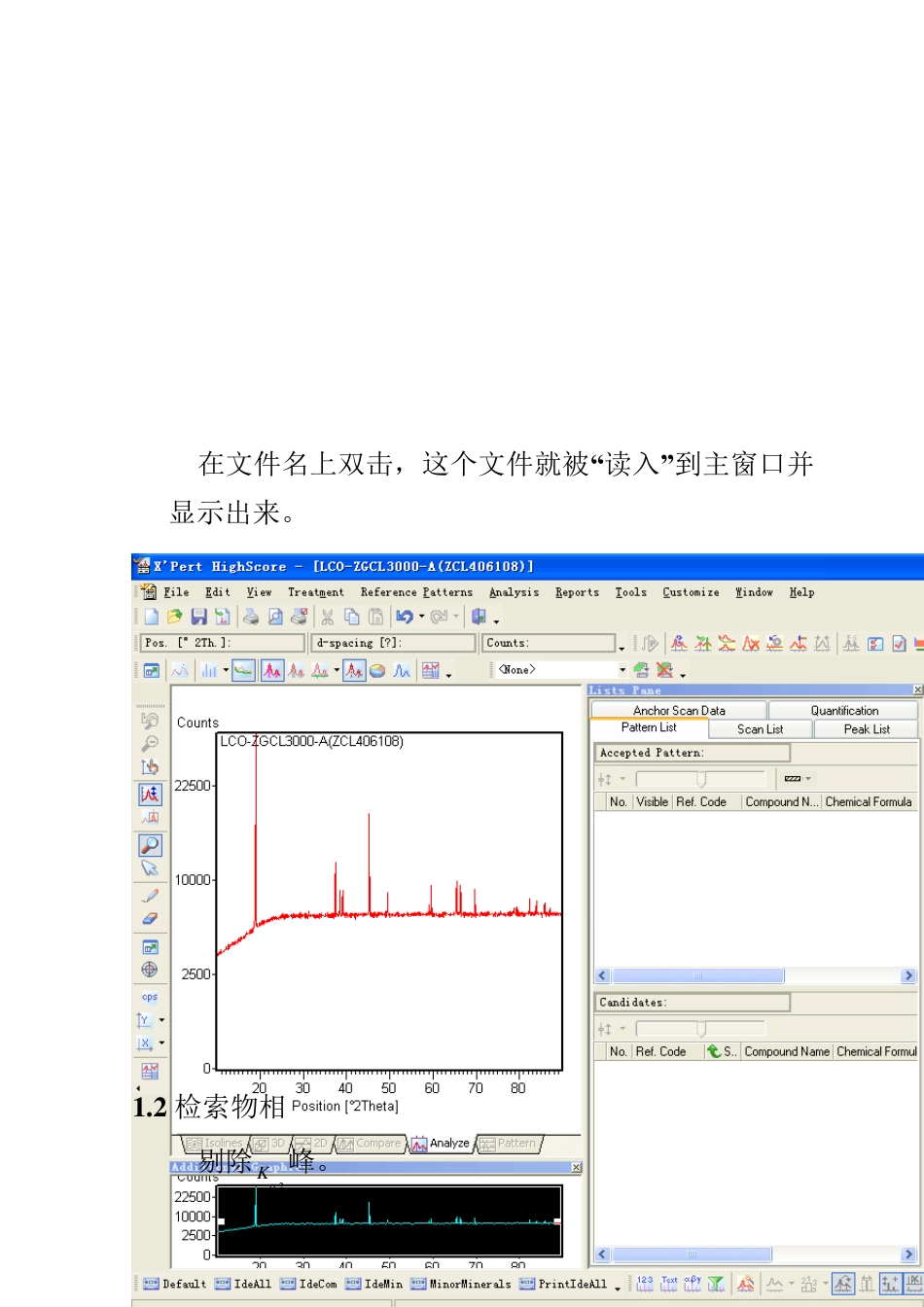Viewport: 924px width, 1307px height.
Task: Click the crosshair target icon in sidebar
Action: [x=150, y=969]
